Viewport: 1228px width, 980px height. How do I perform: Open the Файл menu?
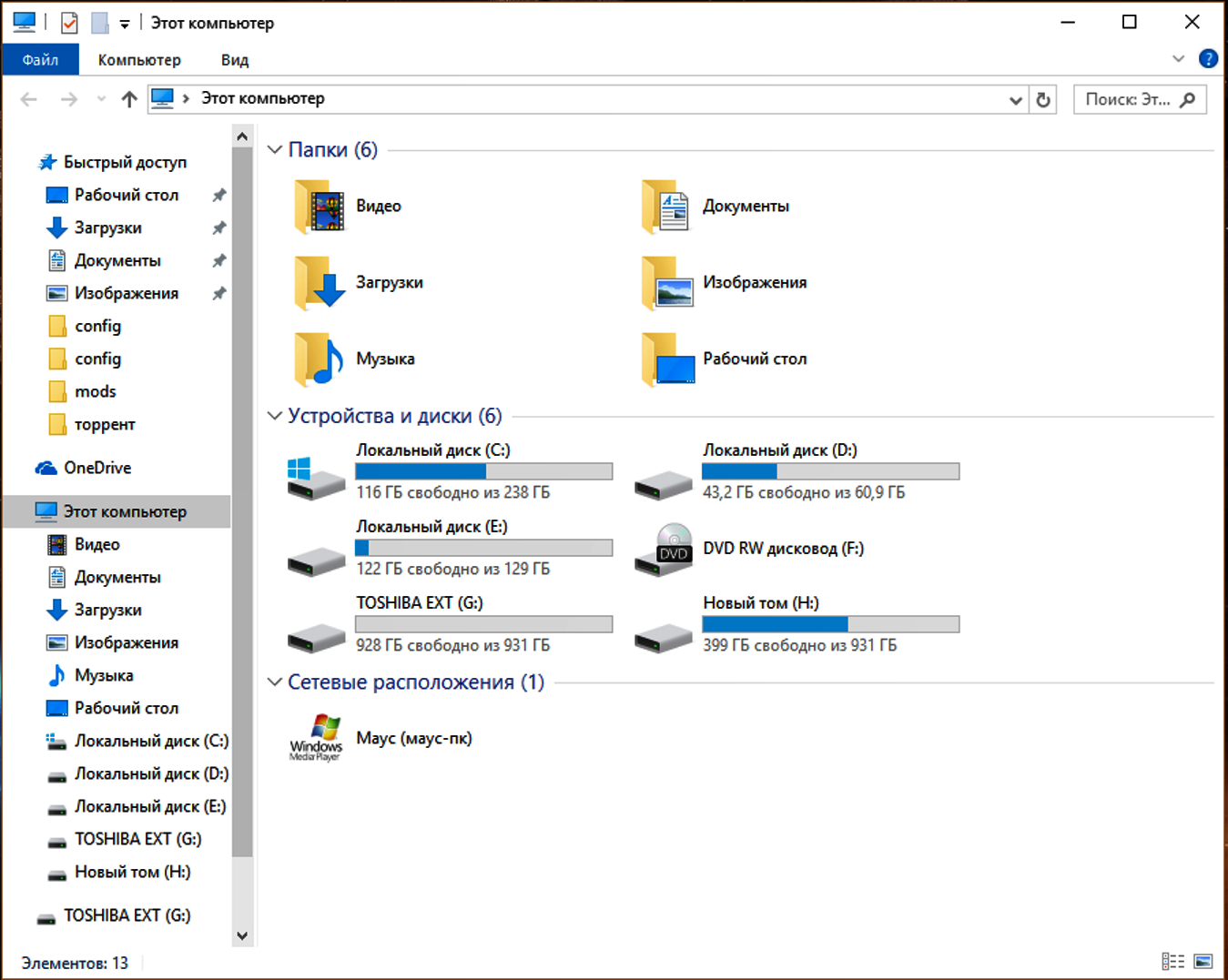pyautogui.click(x=40, y=59)
